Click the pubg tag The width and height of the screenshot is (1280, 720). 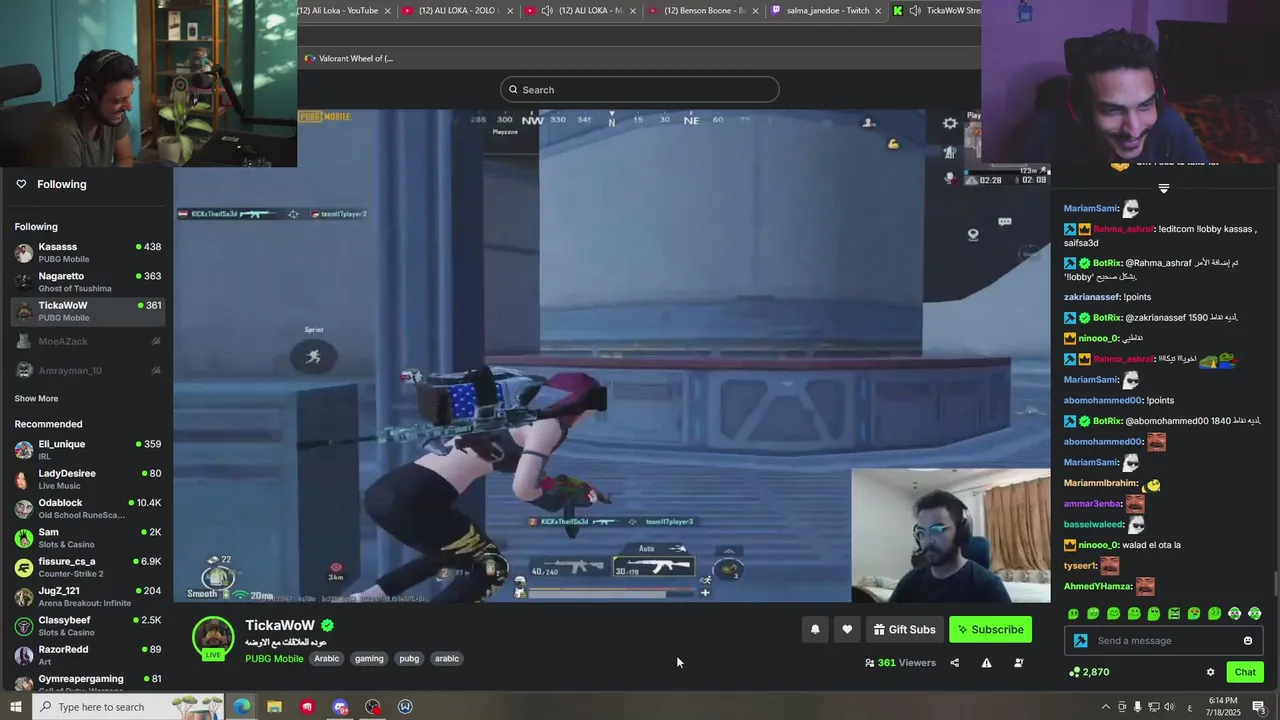coord(409,659)
